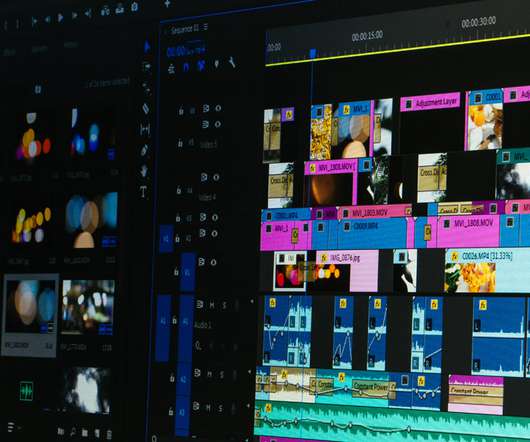Mute the Audio 1 track (M button)

[212, 305]
